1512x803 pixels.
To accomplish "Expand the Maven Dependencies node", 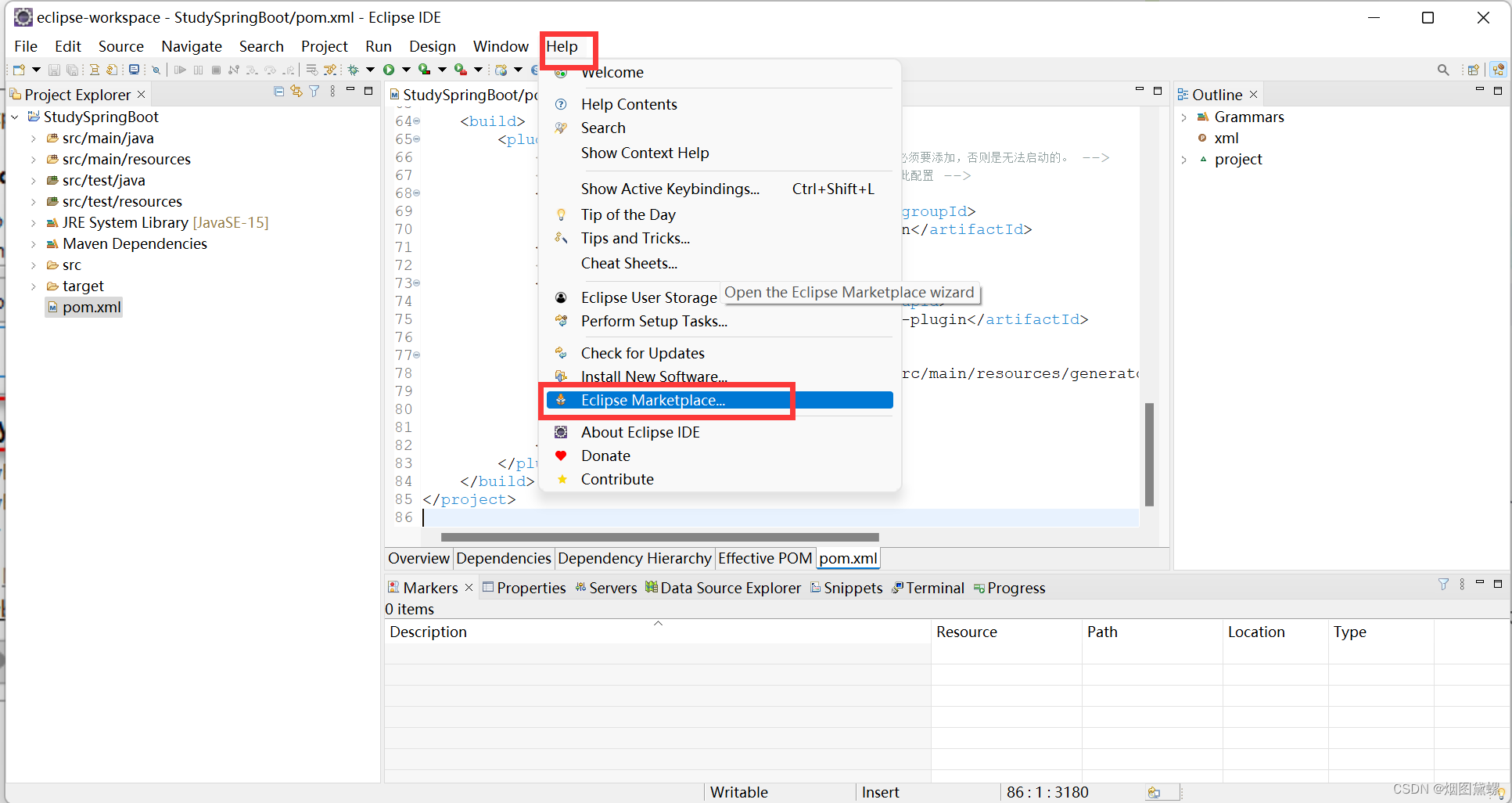I will (x=34, y=243).
